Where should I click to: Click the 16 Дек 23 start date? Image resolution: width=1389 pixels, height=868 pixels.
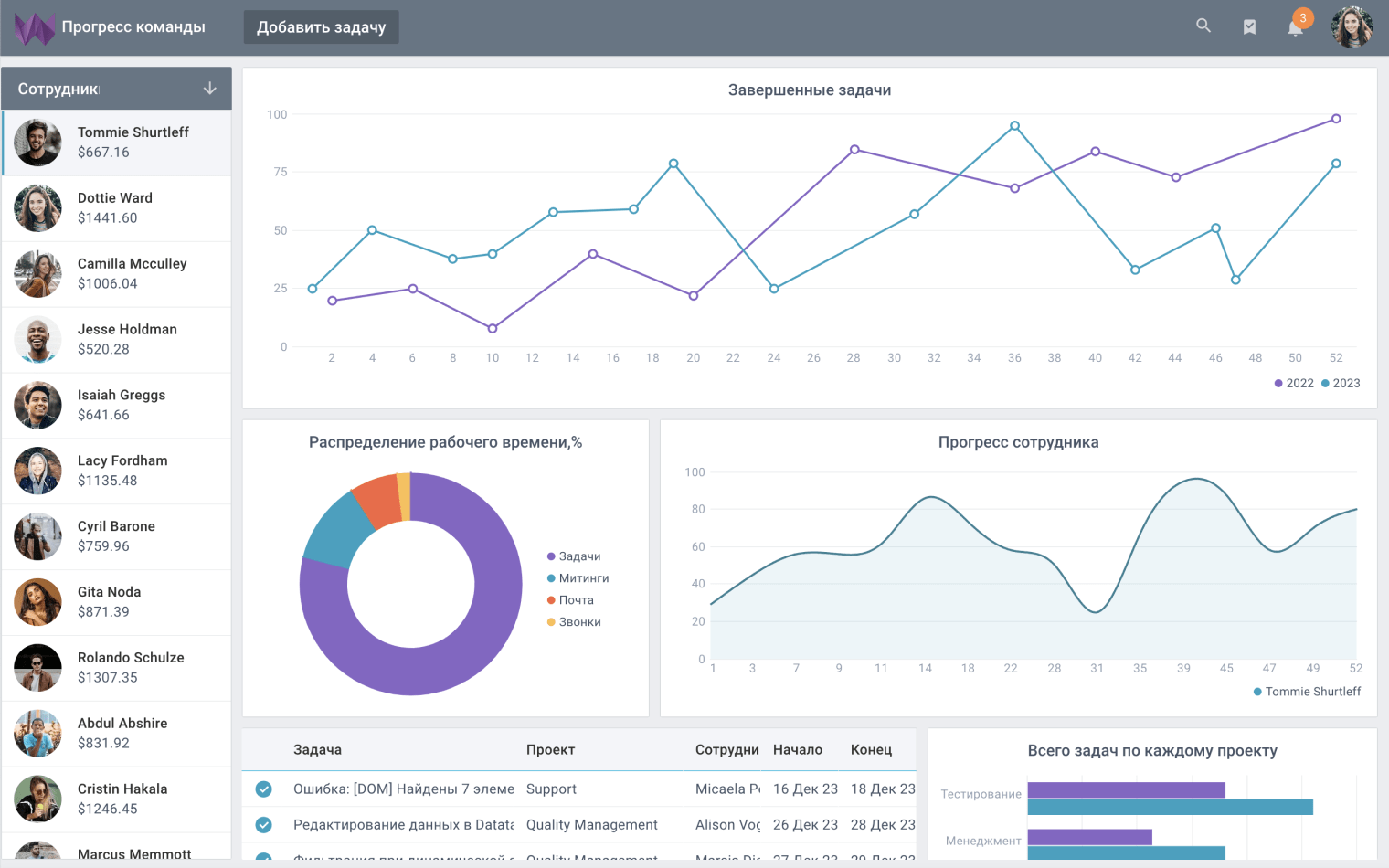click(x=805, y=789)
